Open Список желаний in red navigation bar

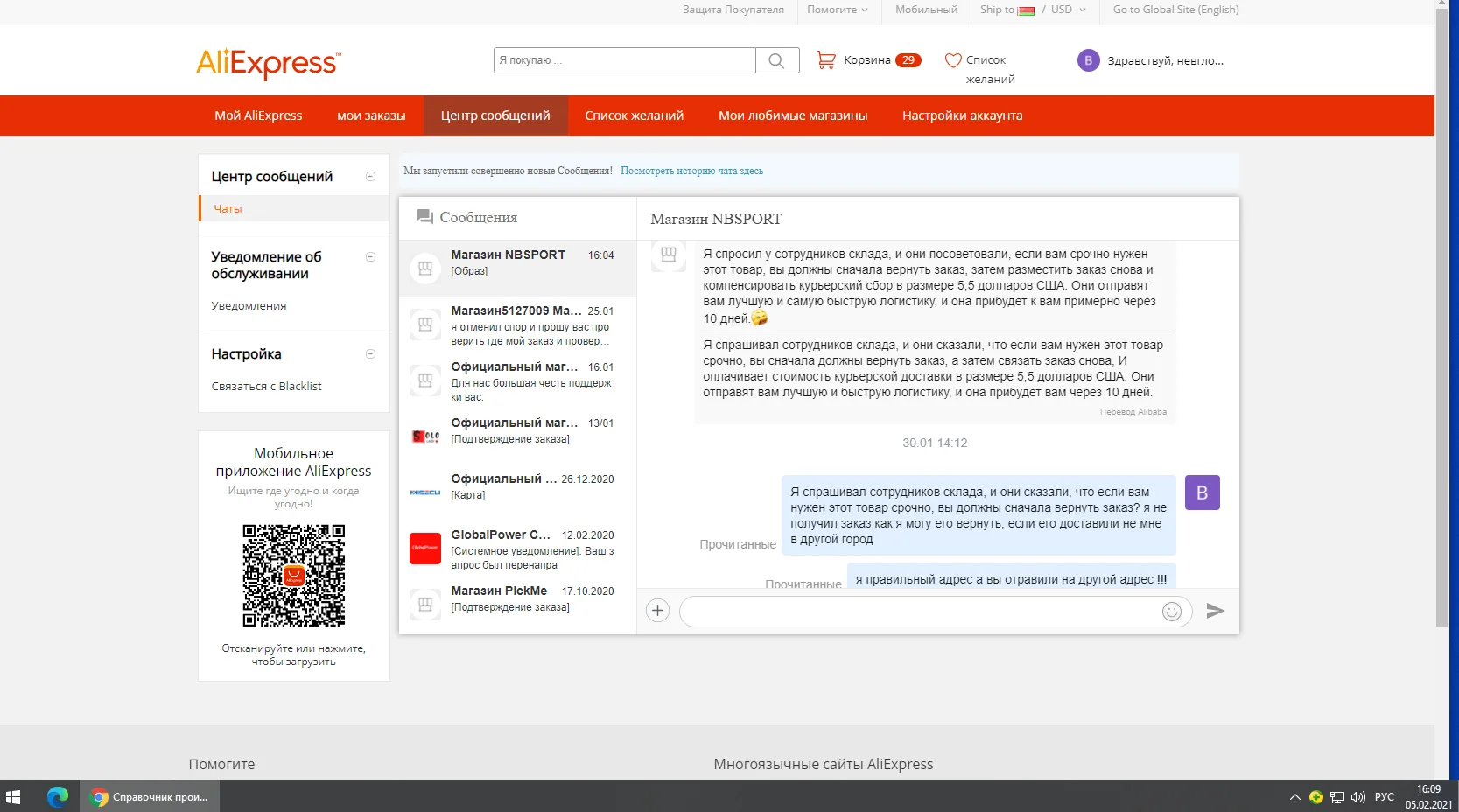[634, 115]
